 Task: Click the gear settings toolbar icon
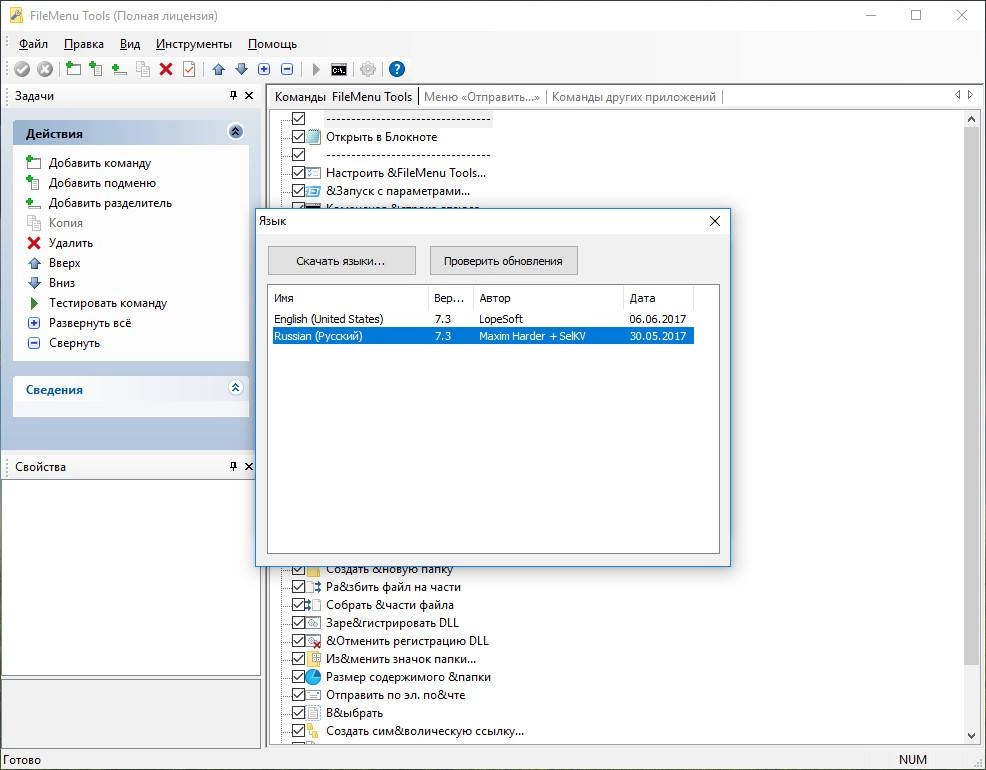coord(368,69)
